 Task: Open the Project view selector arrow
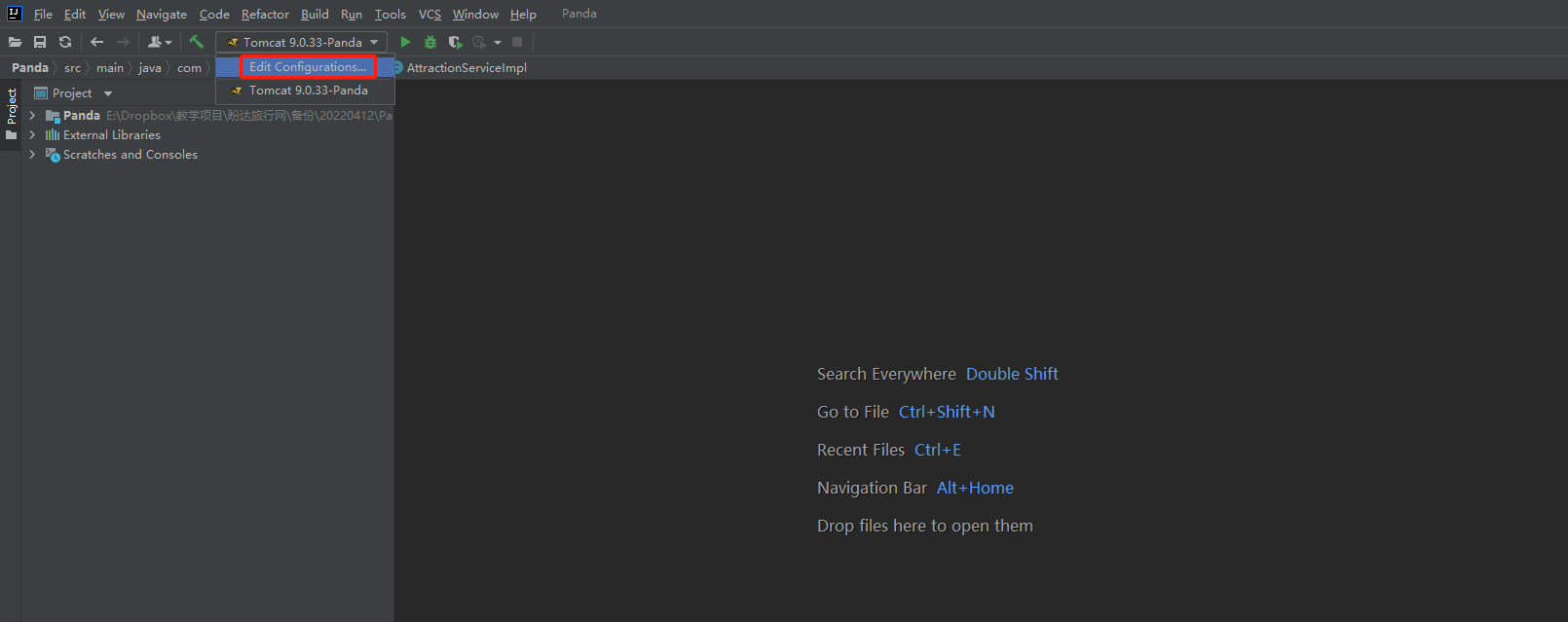coord(108,93)
